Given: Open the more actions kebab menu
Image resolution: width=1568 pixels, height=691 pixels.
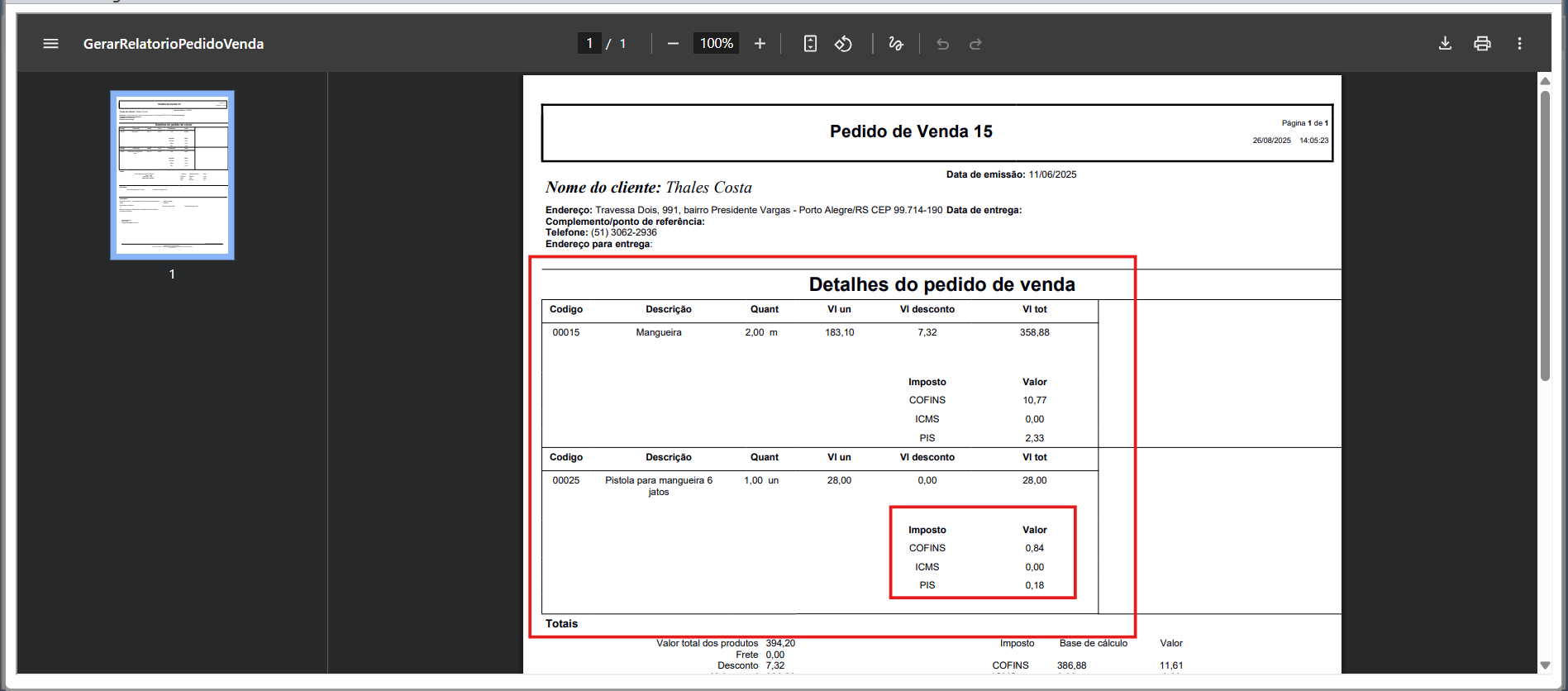Looking at the screenshot, I should coord(1519,44).
